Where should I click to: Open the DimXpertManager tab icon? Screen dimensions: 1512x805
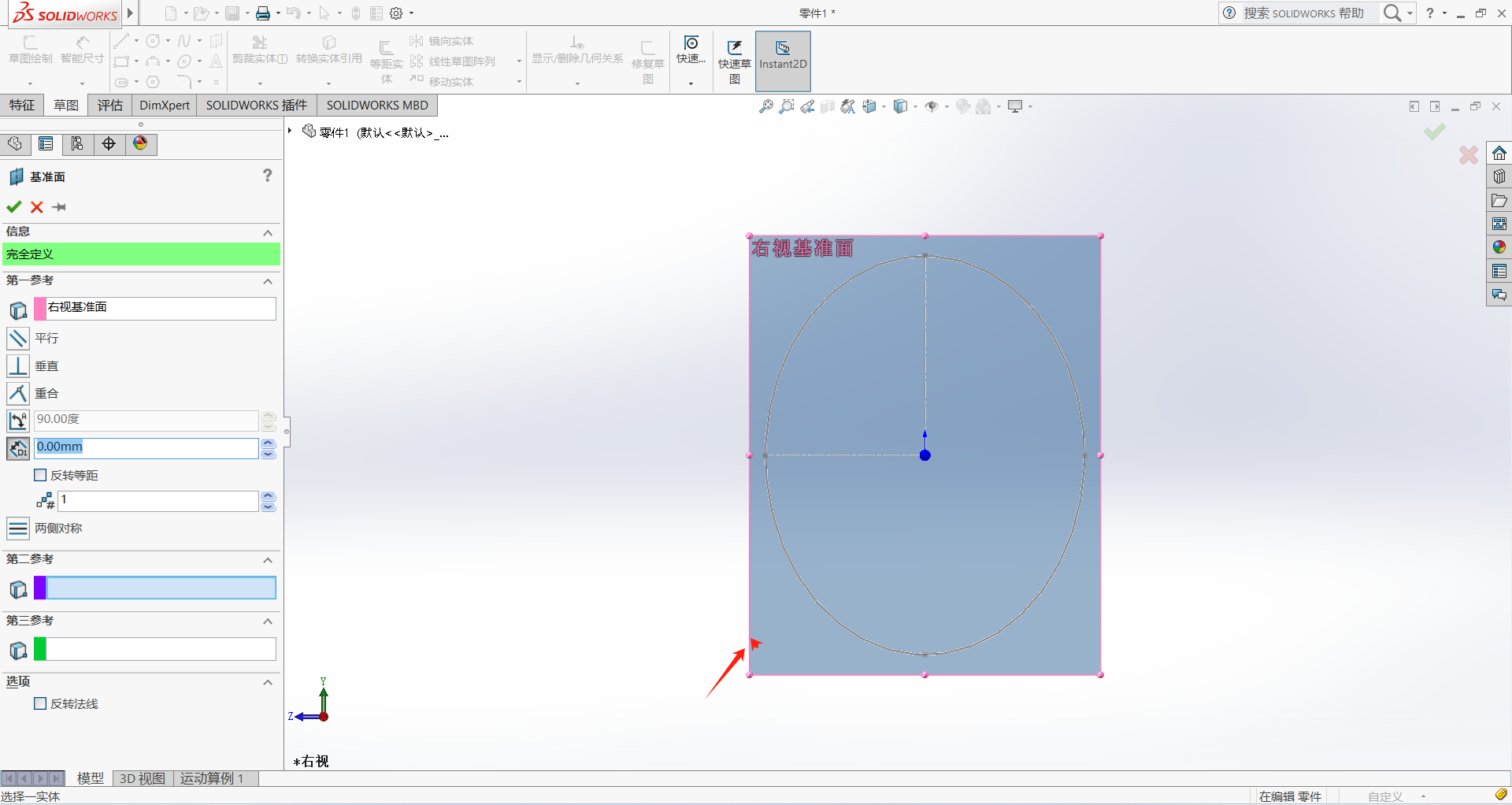point(109,143)
